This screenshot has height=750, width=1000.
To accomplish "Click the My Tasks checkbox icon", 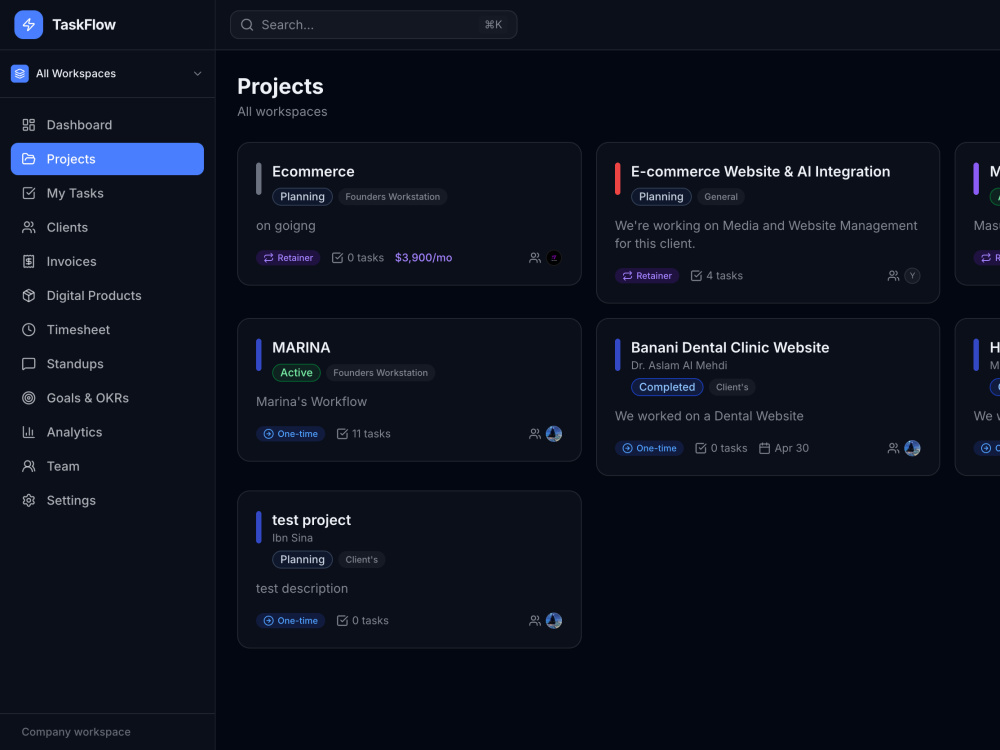I will 29,193.
